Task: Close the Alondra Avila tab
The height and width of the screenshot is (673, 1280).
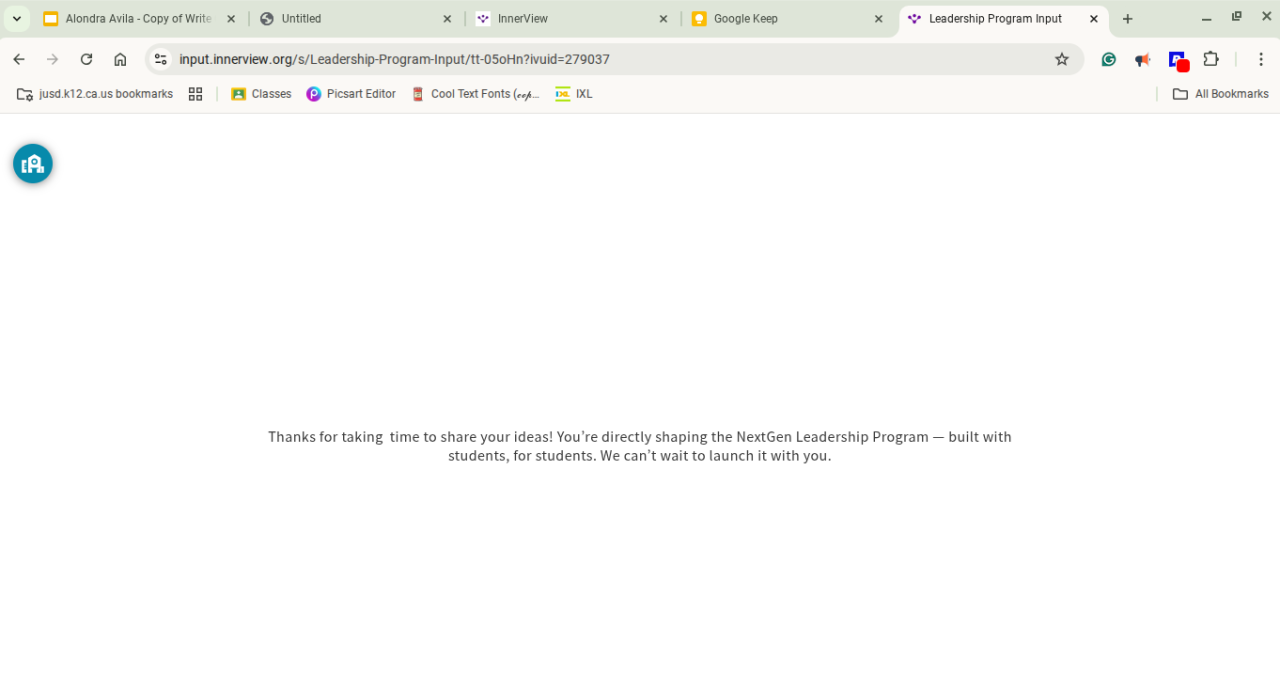Action: click(231, 19)
